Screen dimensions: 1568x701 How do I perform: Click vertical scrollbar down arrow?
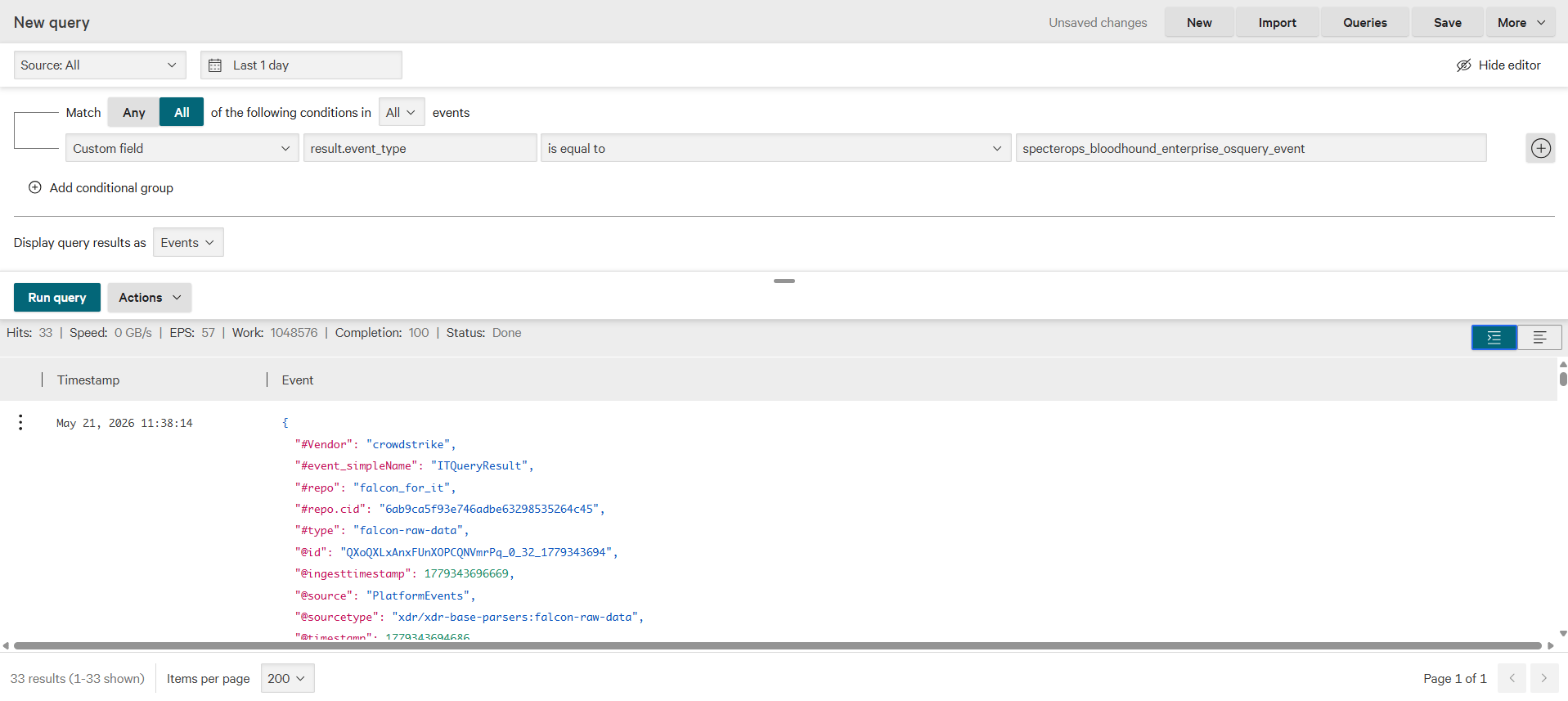coord(1562,633)
